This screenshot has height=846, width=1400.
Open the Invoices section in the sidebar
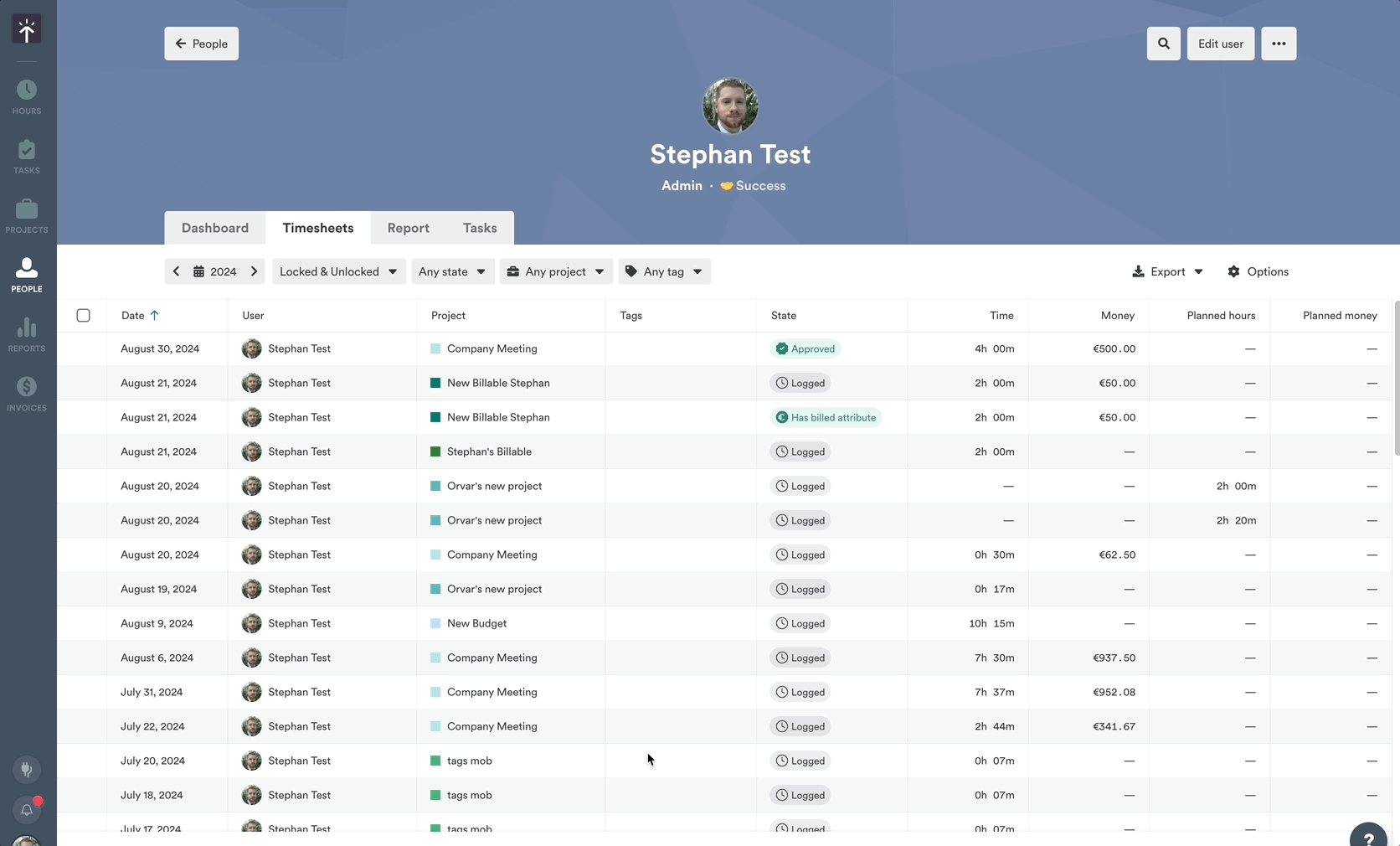(x=26, y=392)
